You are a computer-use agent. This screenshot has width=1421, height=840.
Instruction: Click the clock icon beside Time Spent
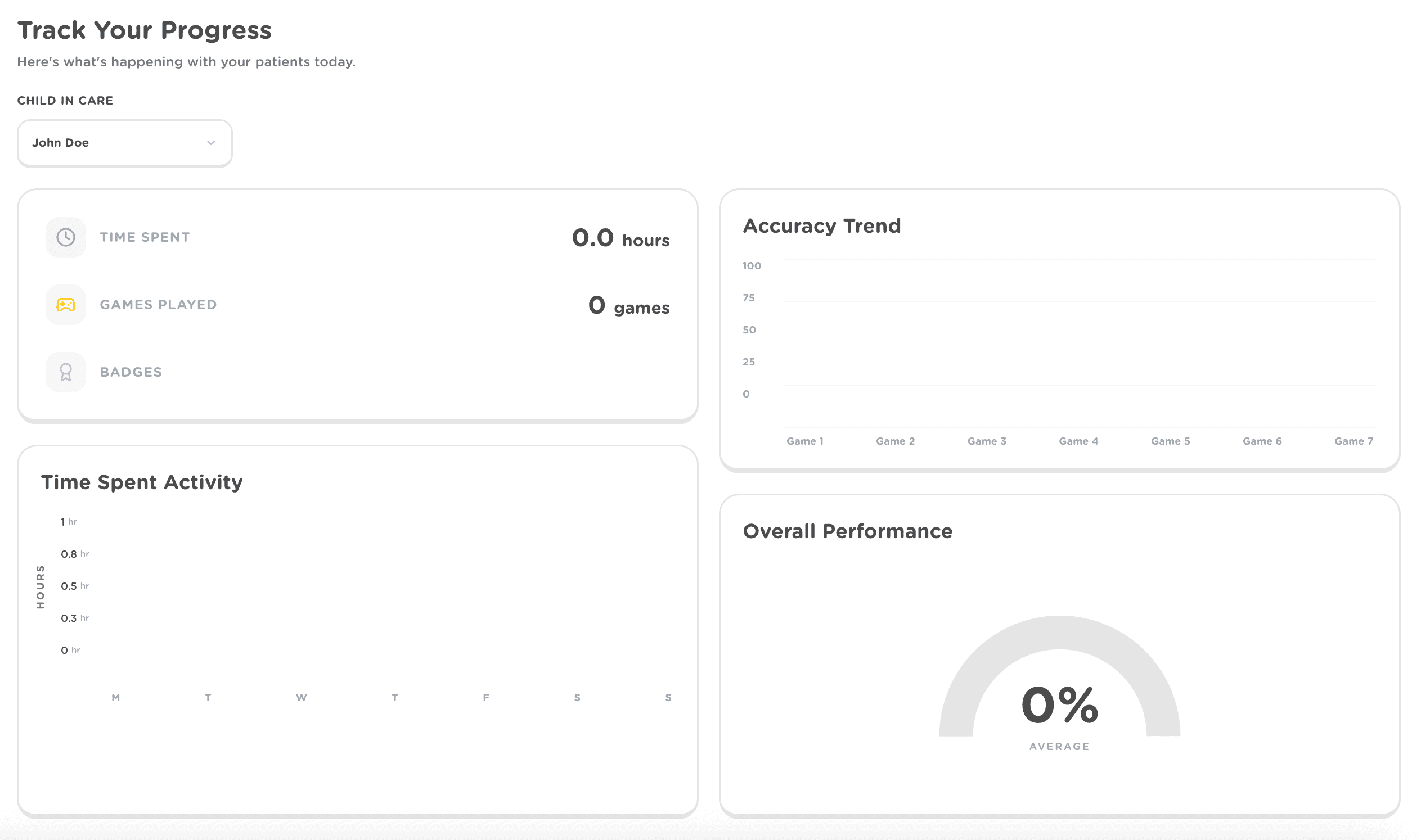click(66, 237)
